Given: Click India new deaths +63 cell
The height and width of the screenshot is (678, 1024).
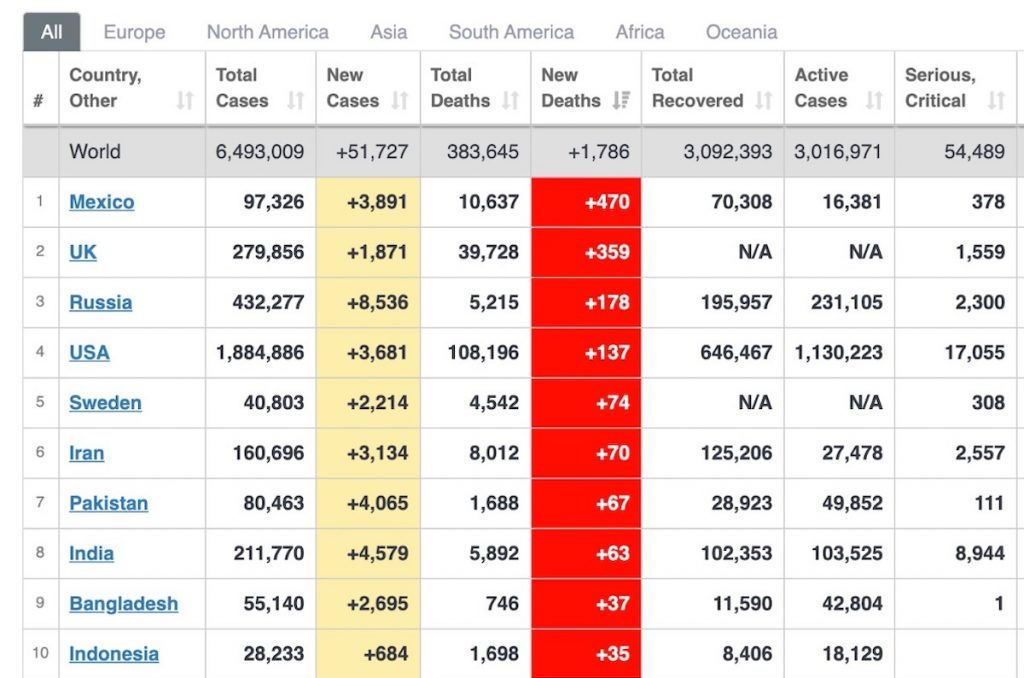Looking at the screenshot, I should [x=586, y=554].
